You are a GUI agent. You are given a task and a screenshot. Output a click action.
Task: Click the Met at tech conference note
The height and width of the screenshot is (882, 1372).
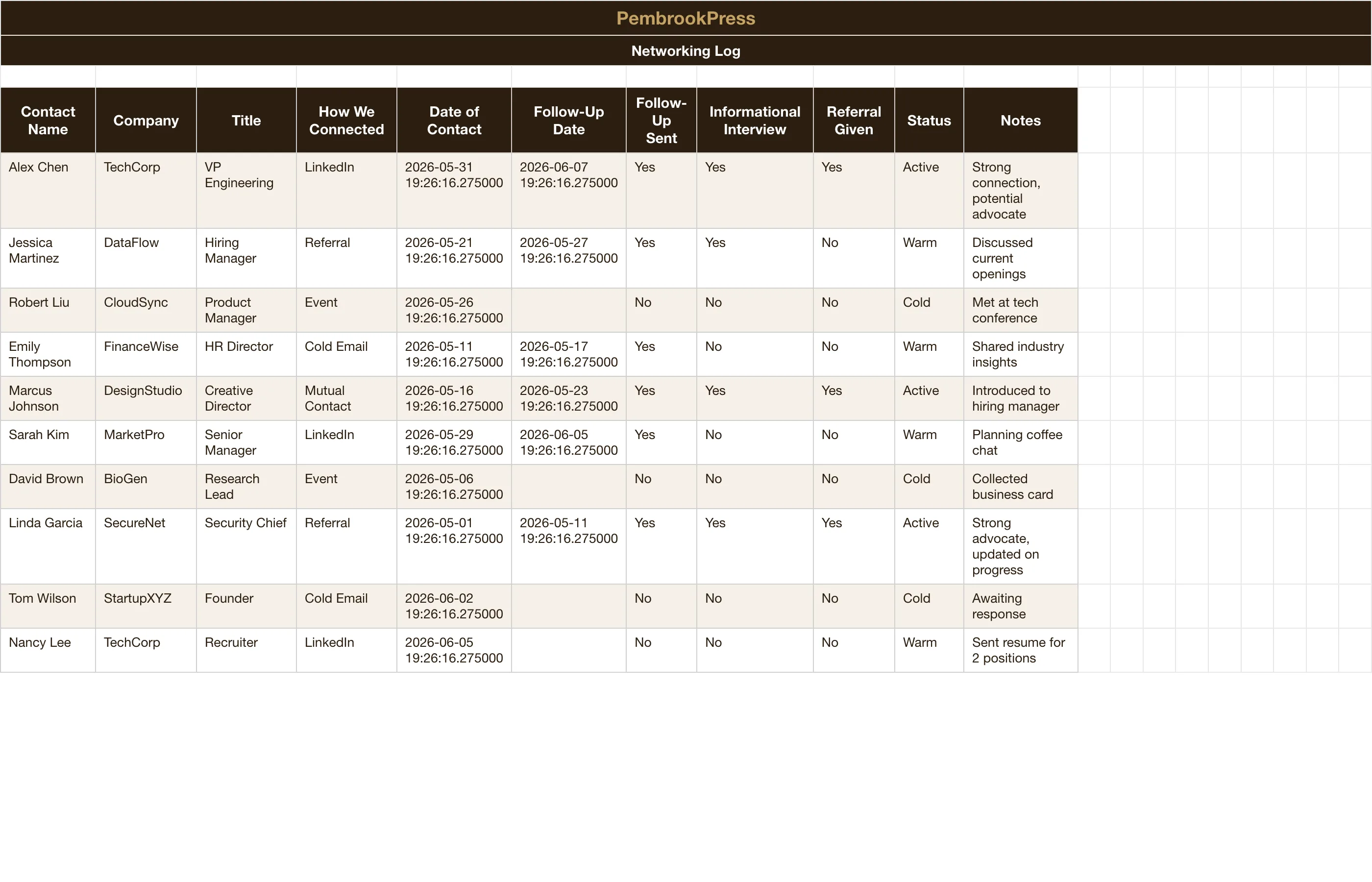(x=1020, y=311)
